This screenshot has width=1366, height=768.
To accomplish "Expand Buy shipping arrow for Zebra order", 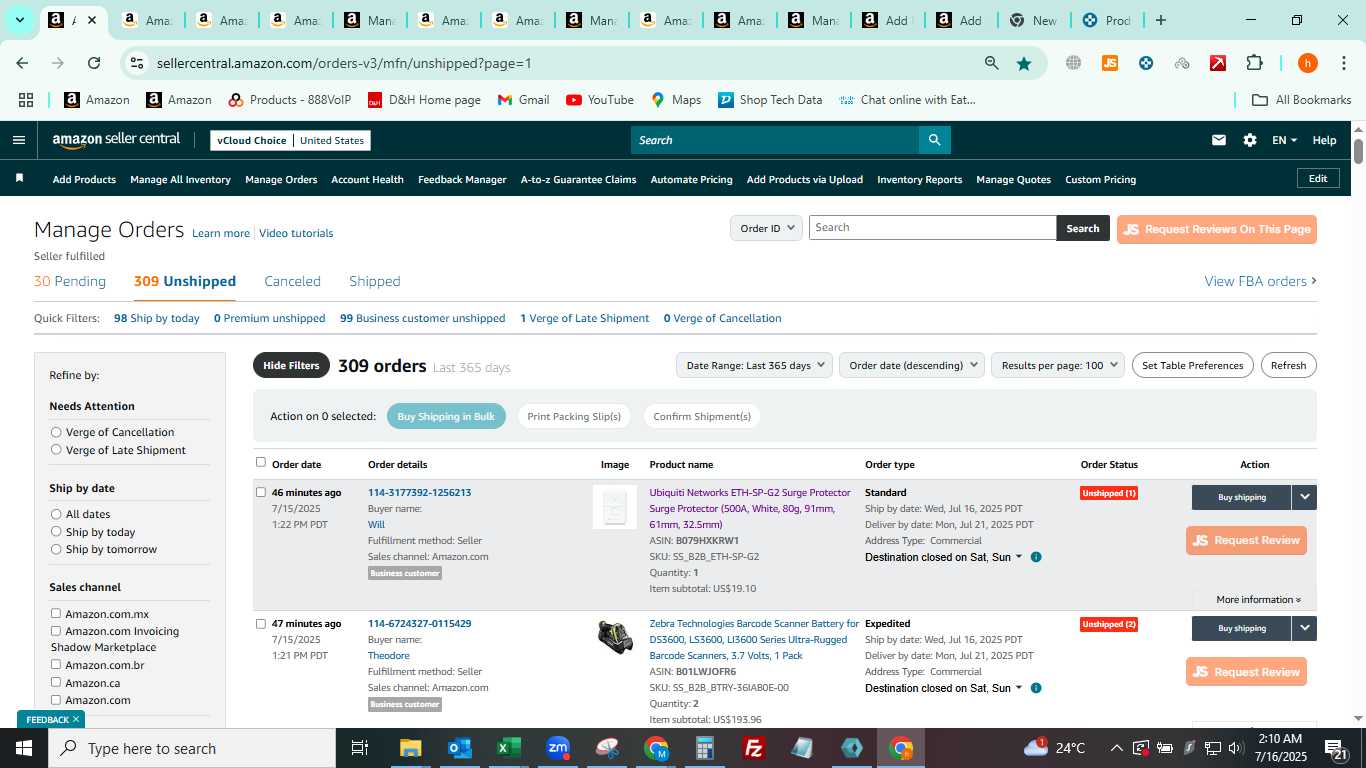I will pos(1304,628).
